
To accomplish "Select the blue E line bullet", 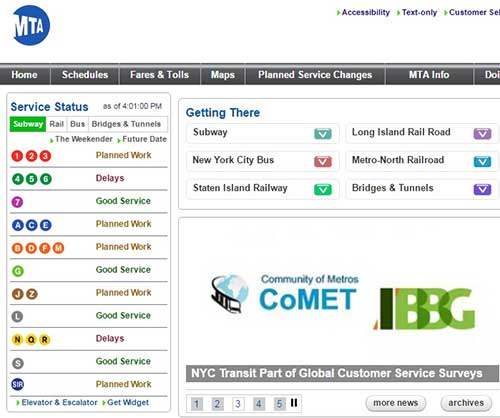I will (x=46, y=225).
